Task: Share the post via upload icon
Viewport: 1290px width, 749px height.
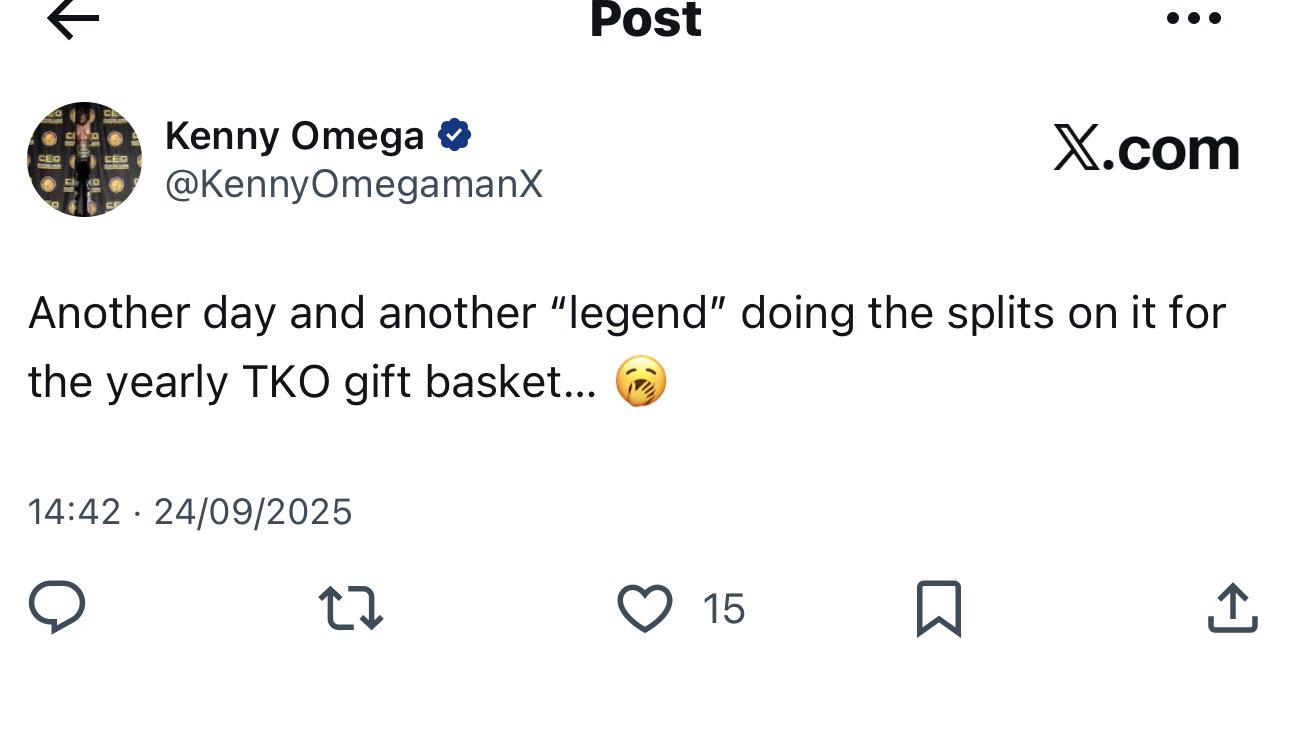Action: (x=1232, y=608)
